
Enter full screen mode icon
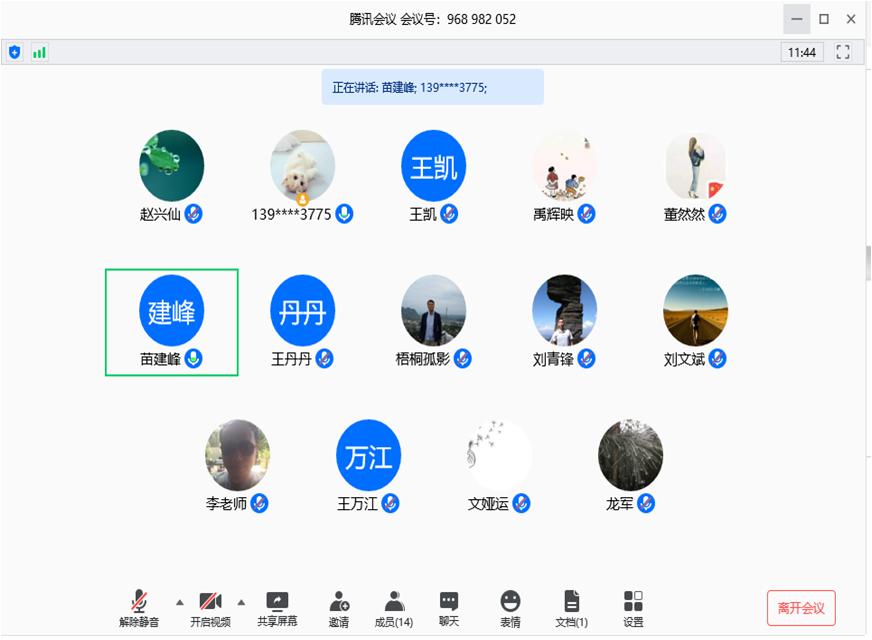tap(843, 52)
